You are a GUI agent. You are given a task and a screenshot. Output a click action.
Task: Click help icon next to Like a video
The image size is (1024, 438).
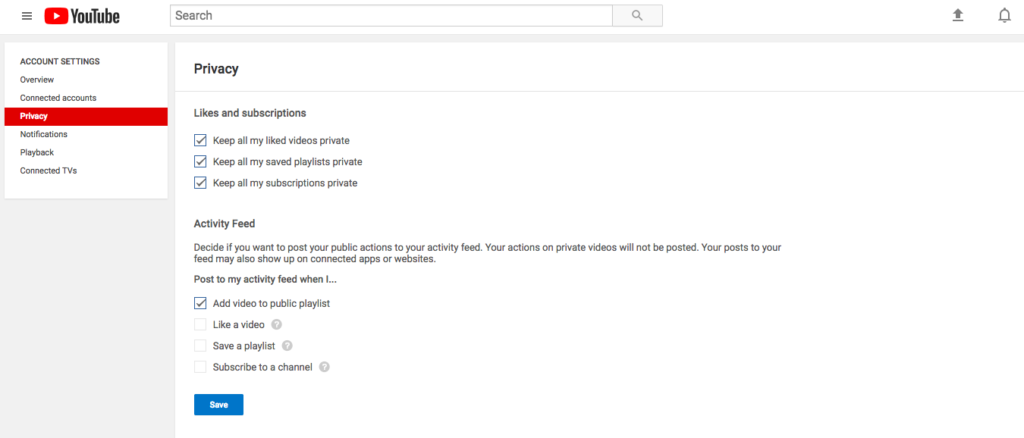point(277,324)
